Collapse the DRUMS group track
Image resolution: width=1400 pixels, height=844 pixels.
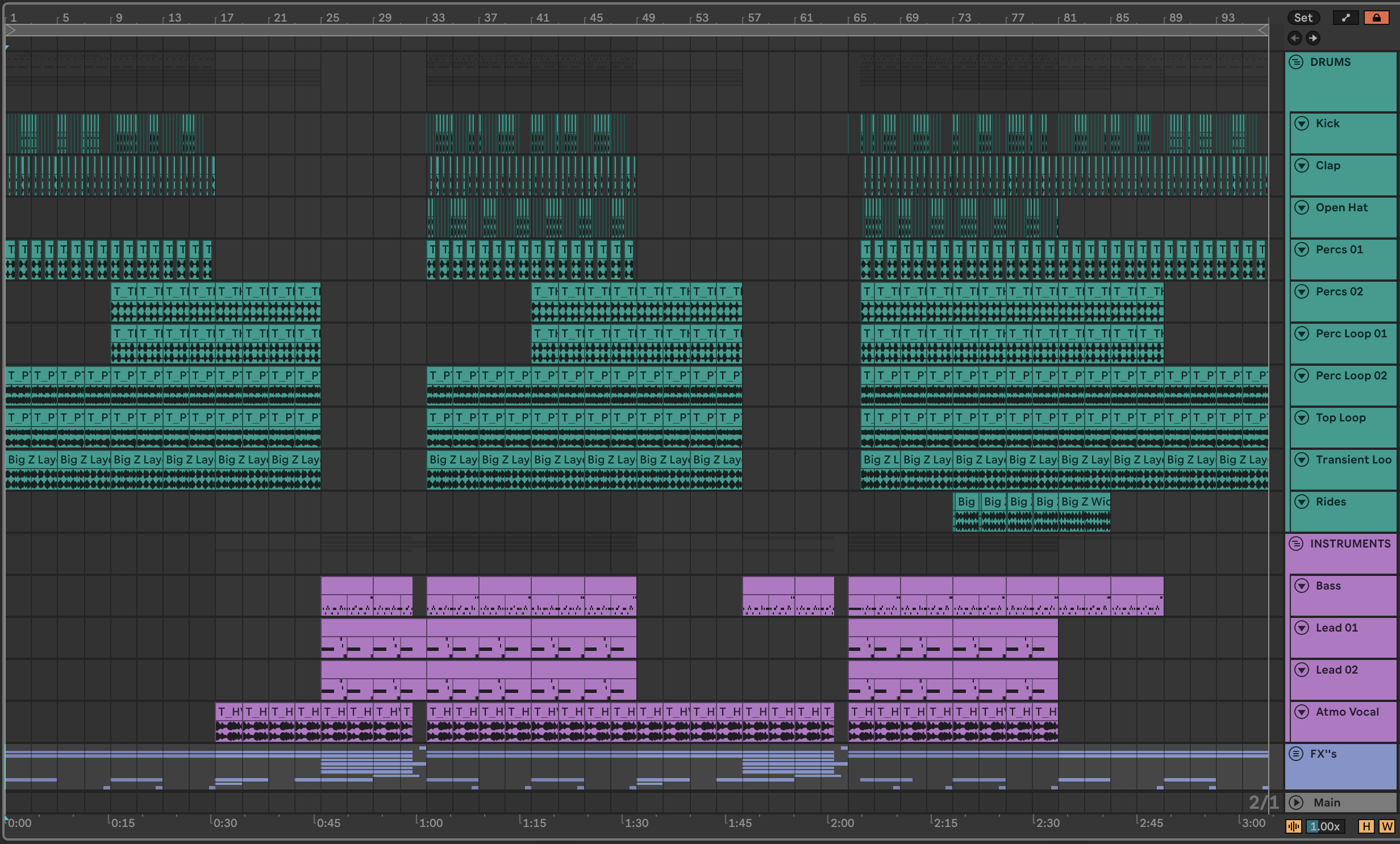(1296, 62)
